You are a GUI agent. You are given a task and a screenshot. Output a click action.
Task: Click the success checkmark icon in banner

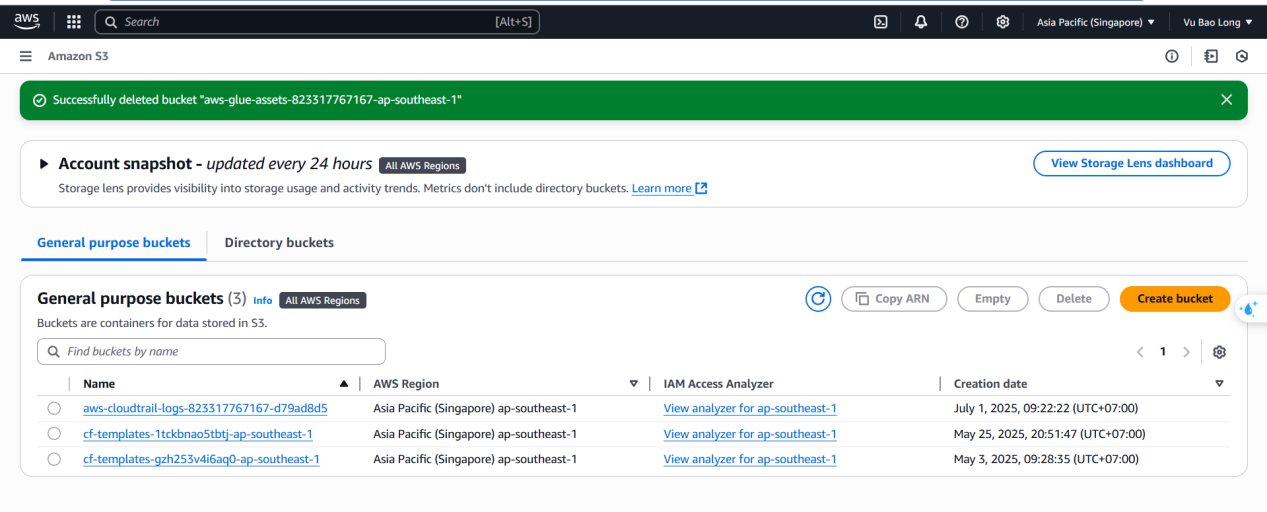[39, 100]
